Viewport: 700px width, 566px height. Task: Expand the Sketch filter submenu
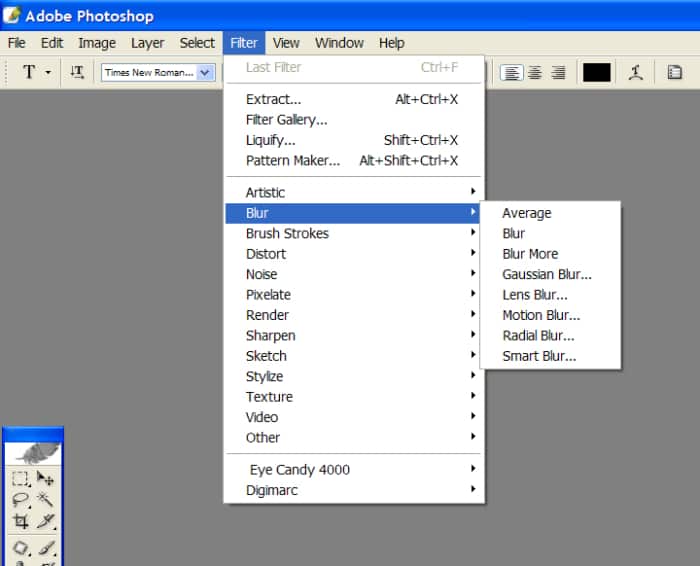352,356
